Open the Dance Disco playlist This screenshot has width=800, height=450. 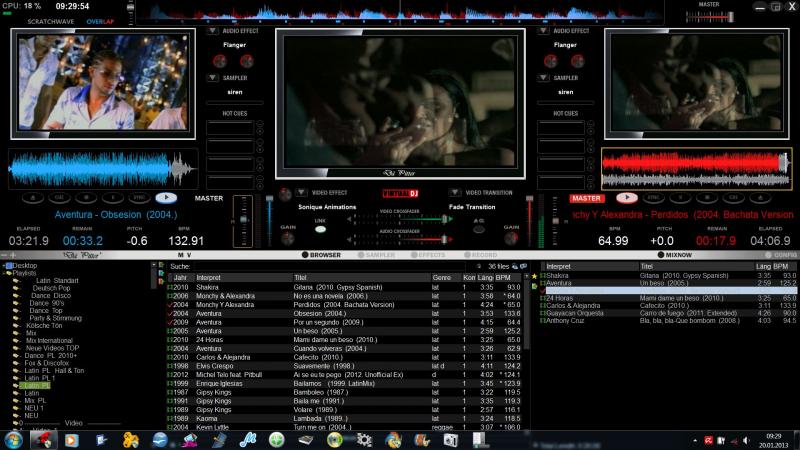pos(51,295)
